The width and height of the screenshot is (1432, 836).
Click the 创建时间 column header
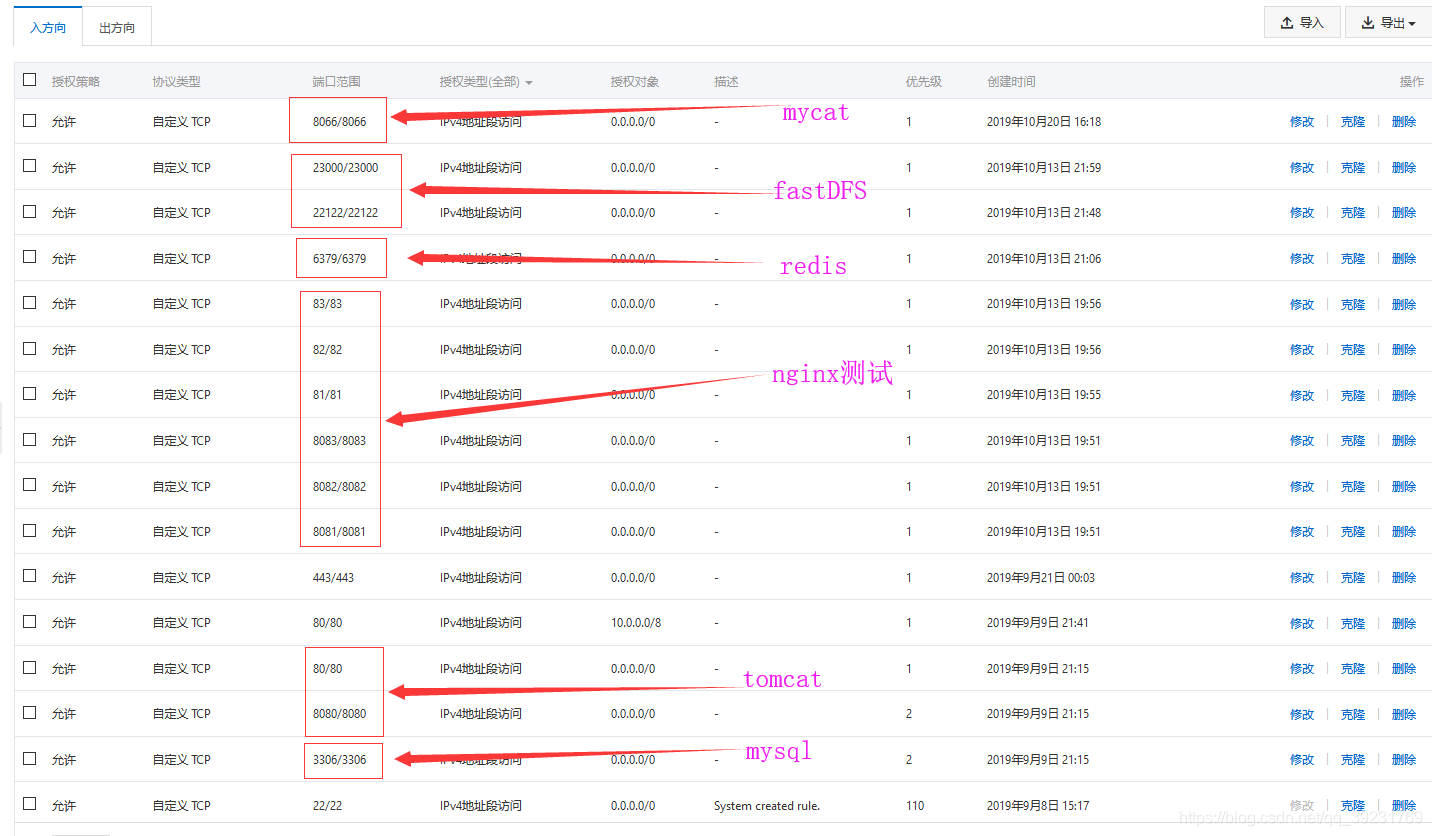tap(1011, 82)
